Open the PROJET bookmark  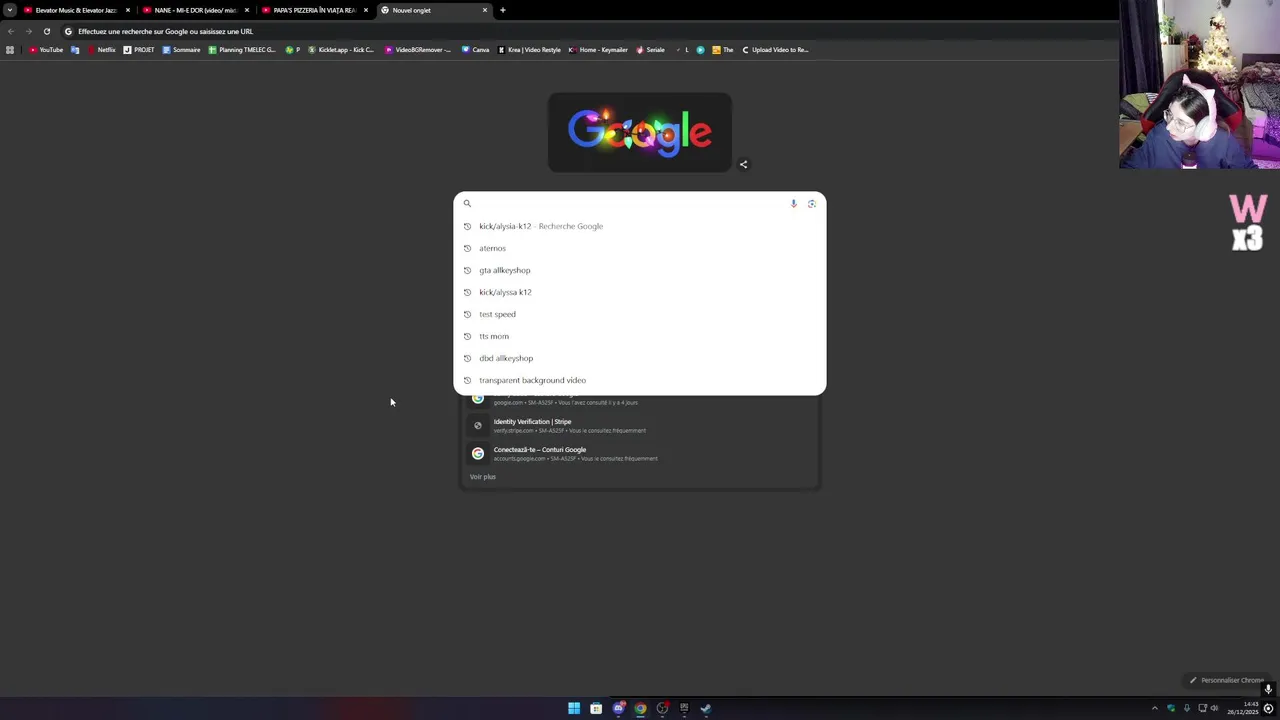click(139, 50)
